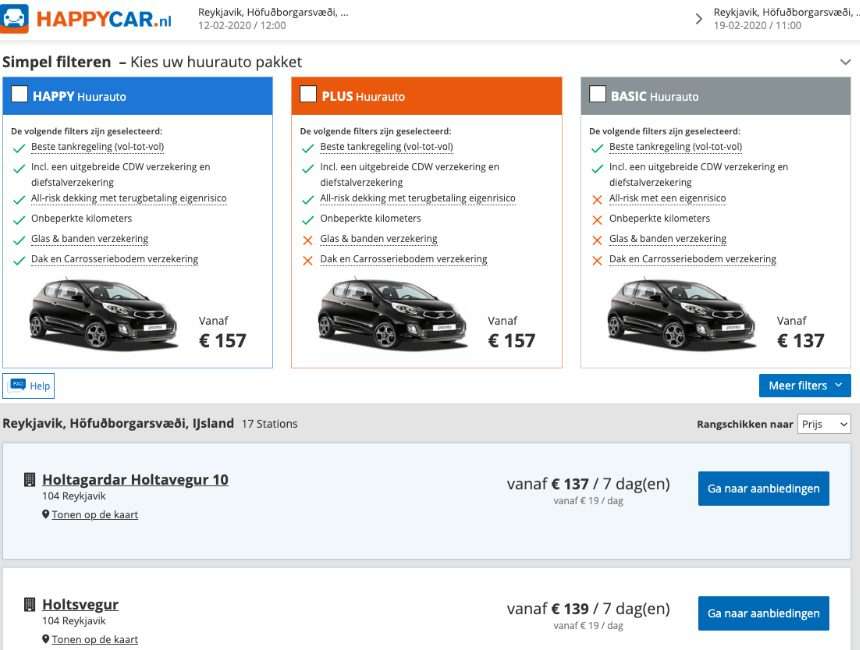Click PLUS card Beste tankregeling (vol-tot-vol)
Viewport: 860px width, 650px height.
click(387, 146)
